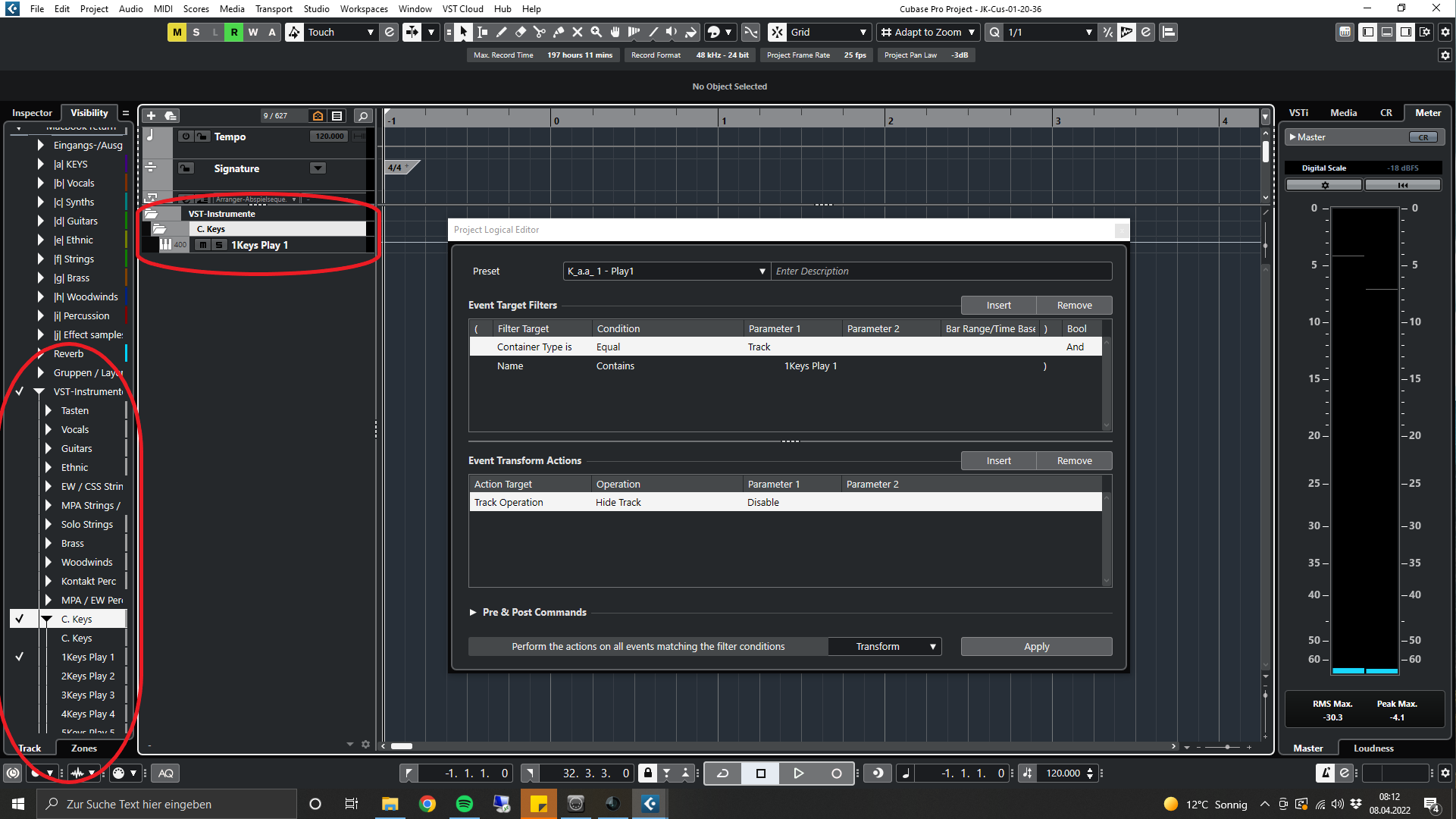Toggle visibility checkmark for 1Keys Play 1
This screenshot has width=1456, height=819.
(x=20, y=657)
